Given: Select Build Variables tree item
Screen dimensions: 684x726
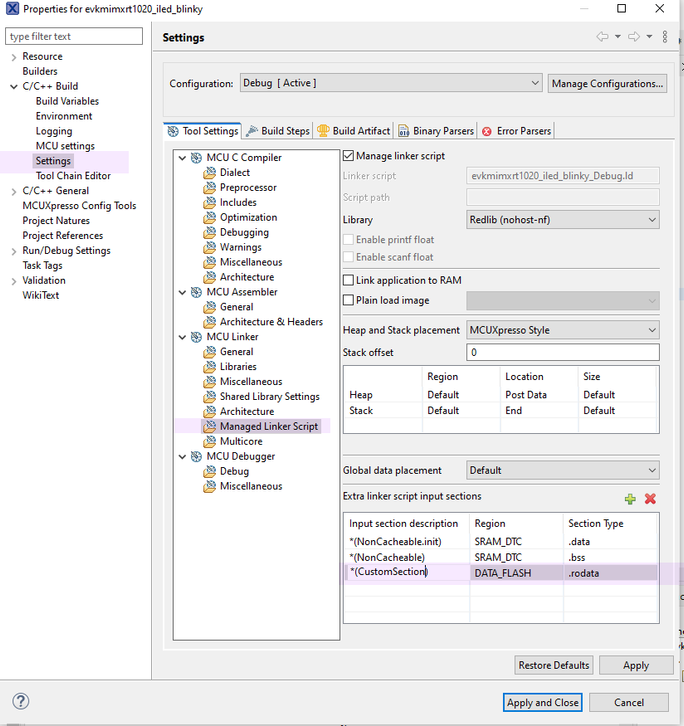Looking at the screenshot, I should tap(67, 101).
